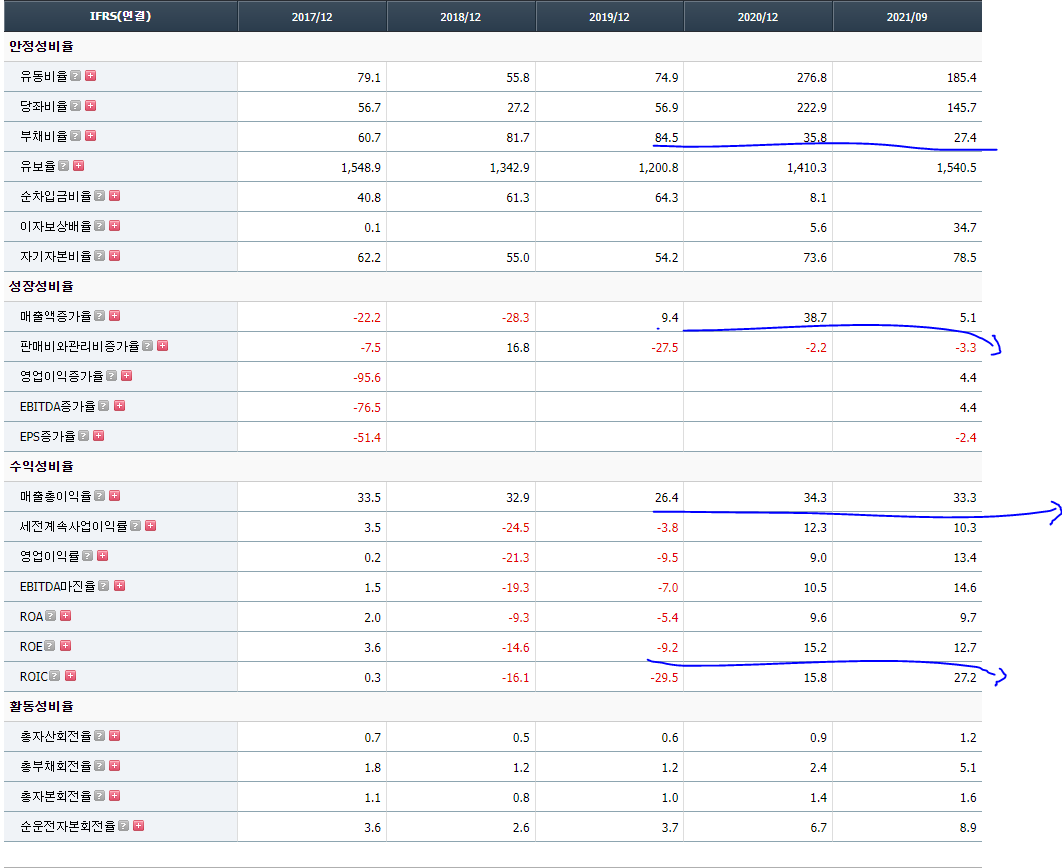Click plus icon beside 총부채회전율

coord(114,765)
